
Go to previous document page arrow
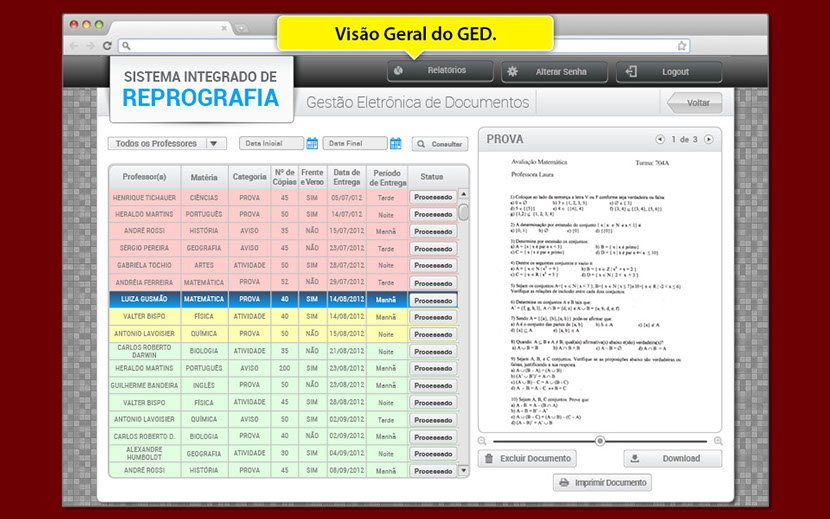660,139
